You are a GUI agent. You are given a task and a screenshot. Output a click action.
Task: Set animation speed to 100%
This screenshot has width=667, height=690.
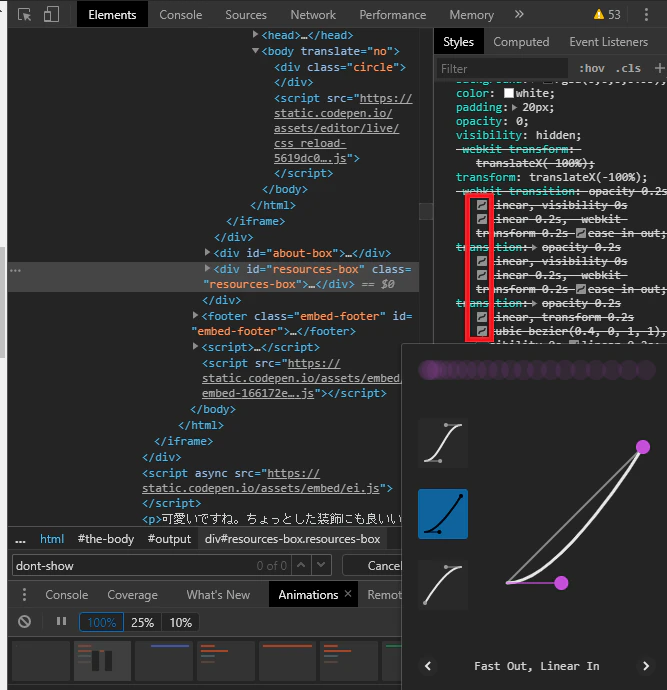click(102, 622)
